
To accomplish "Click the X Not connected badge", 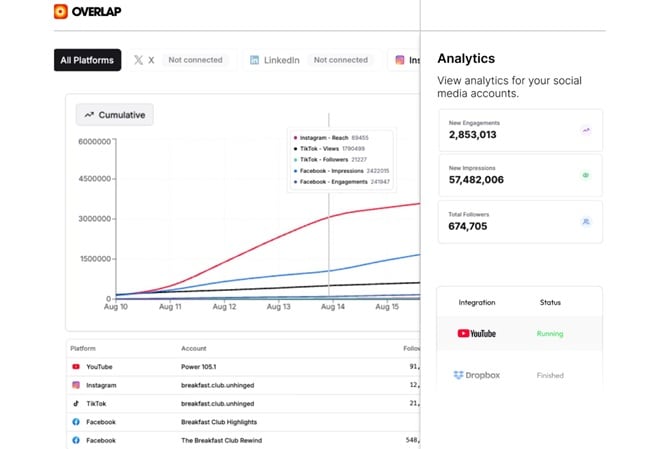I will 195,60.
